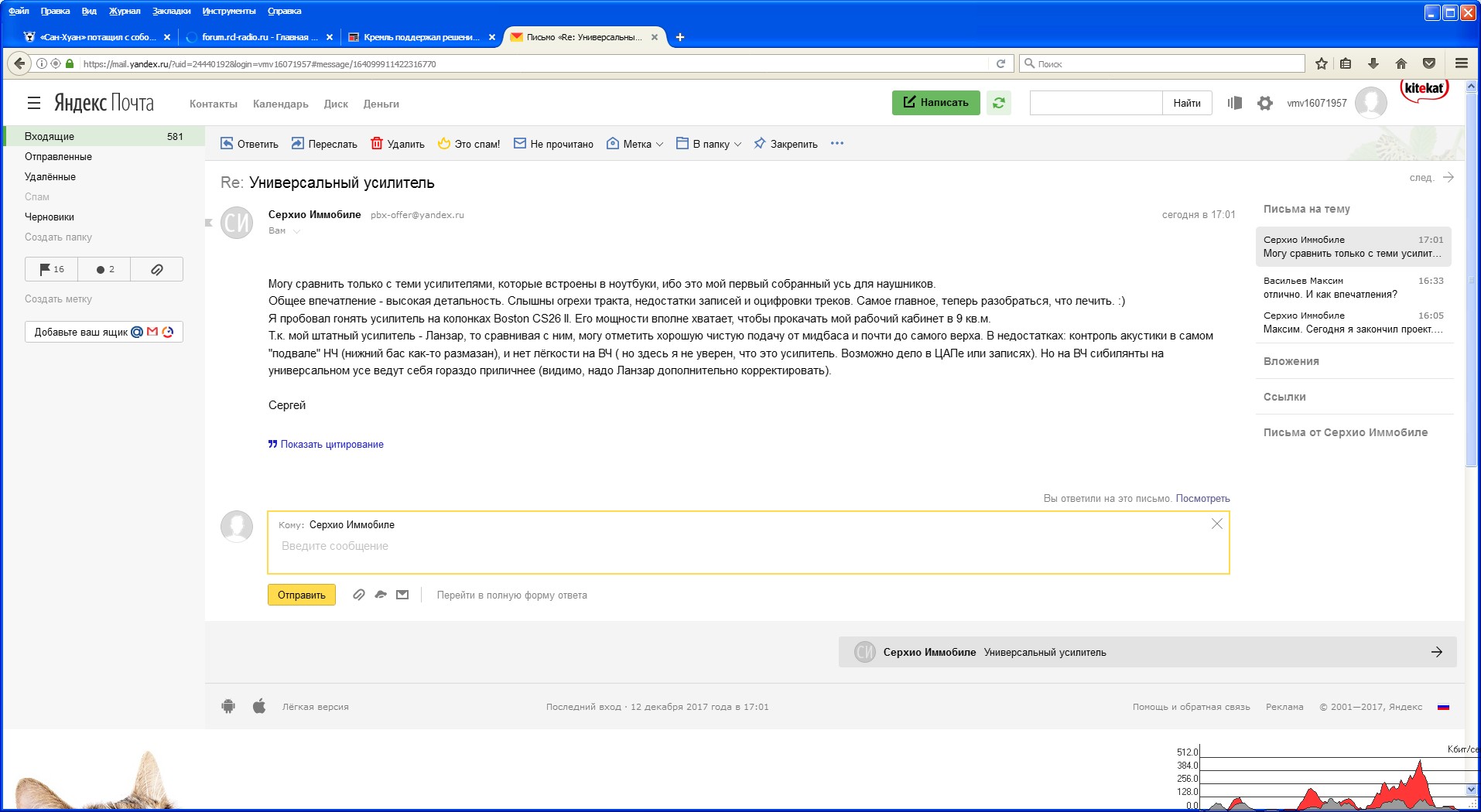Delete the message using Удалить
This screenshot has width=1481, height=812.
pyautogui.click(x=398, y=144)
